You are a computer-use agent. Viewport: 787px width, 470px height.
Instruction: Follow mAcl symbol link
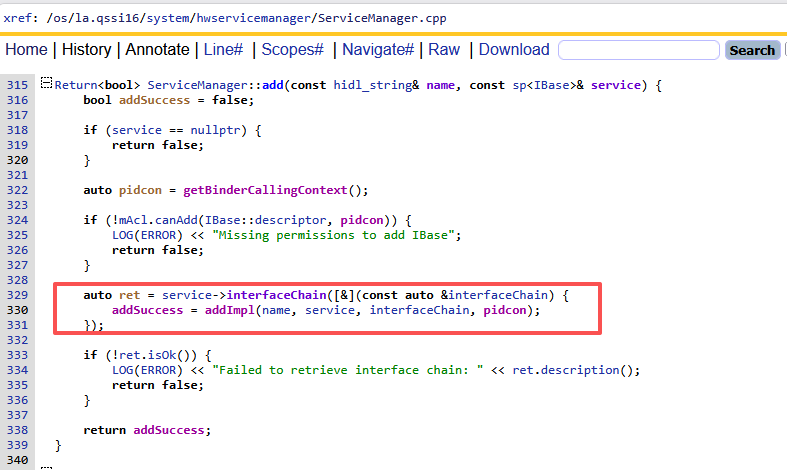point(133,220)
